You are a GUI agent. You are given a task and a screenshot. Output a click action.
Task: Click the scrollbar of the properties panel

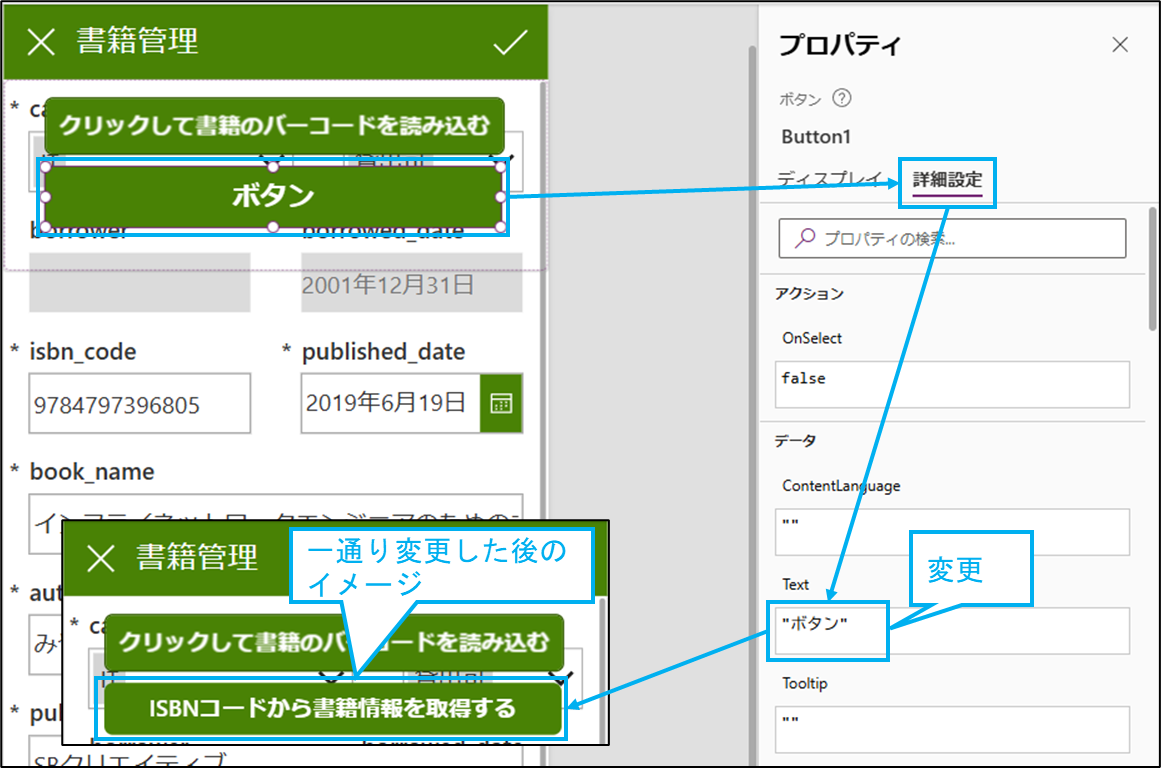click(x=1152, y=269)
